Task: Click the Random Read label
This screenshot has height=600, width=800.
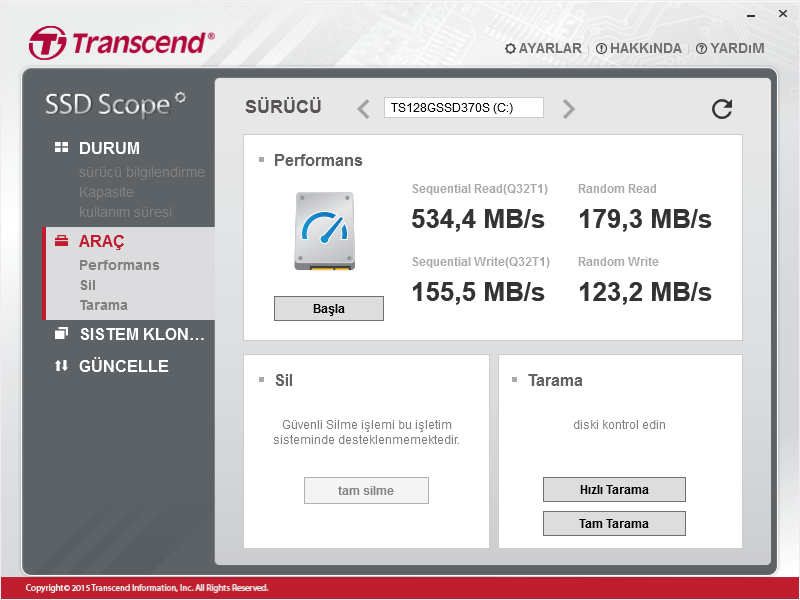Action: [x=617, y=189]
